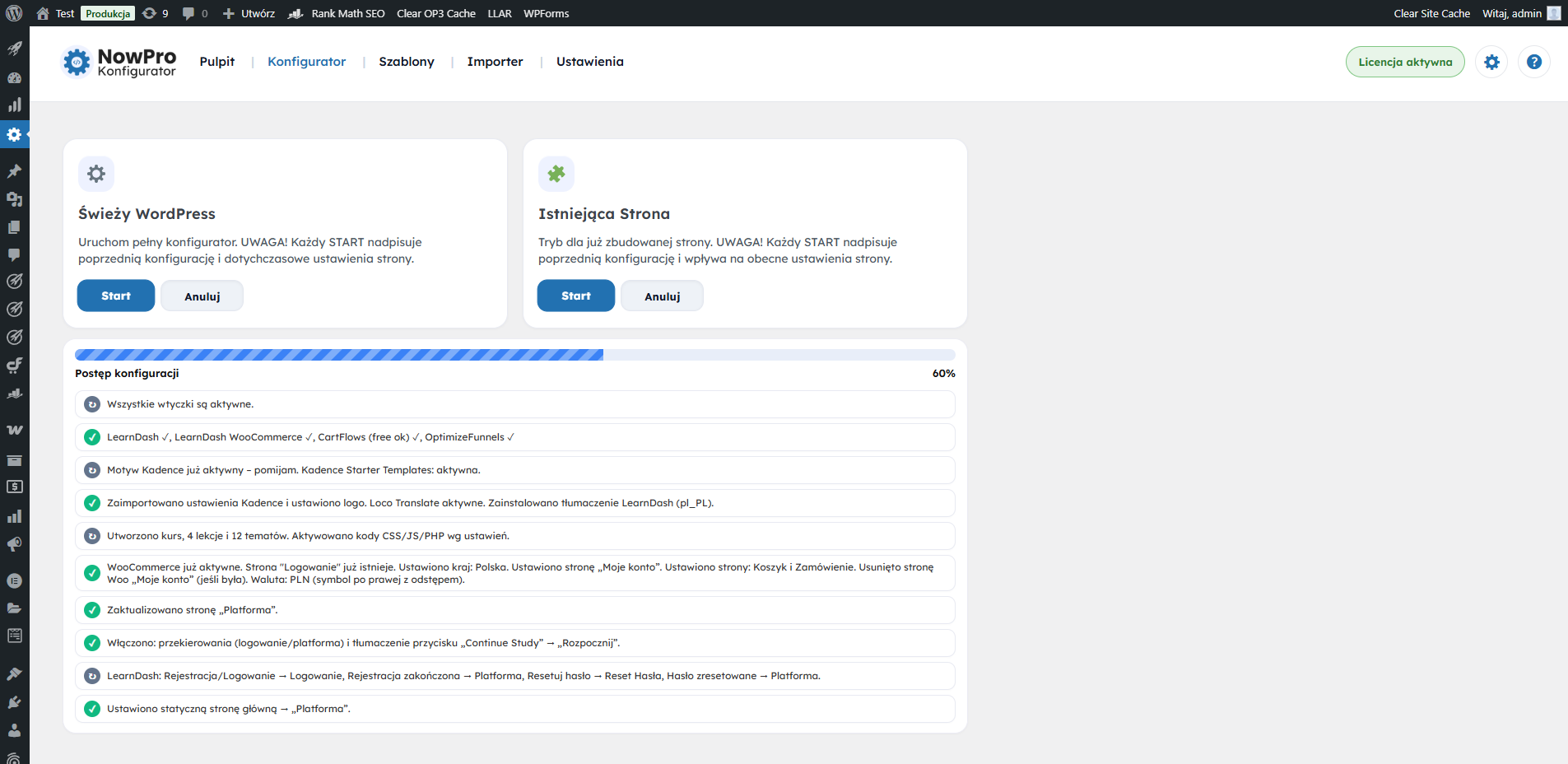This screenshot has height=764, width=1568.
Task: Open CartFlows from the sidebar icon
Action: [14, 366]
